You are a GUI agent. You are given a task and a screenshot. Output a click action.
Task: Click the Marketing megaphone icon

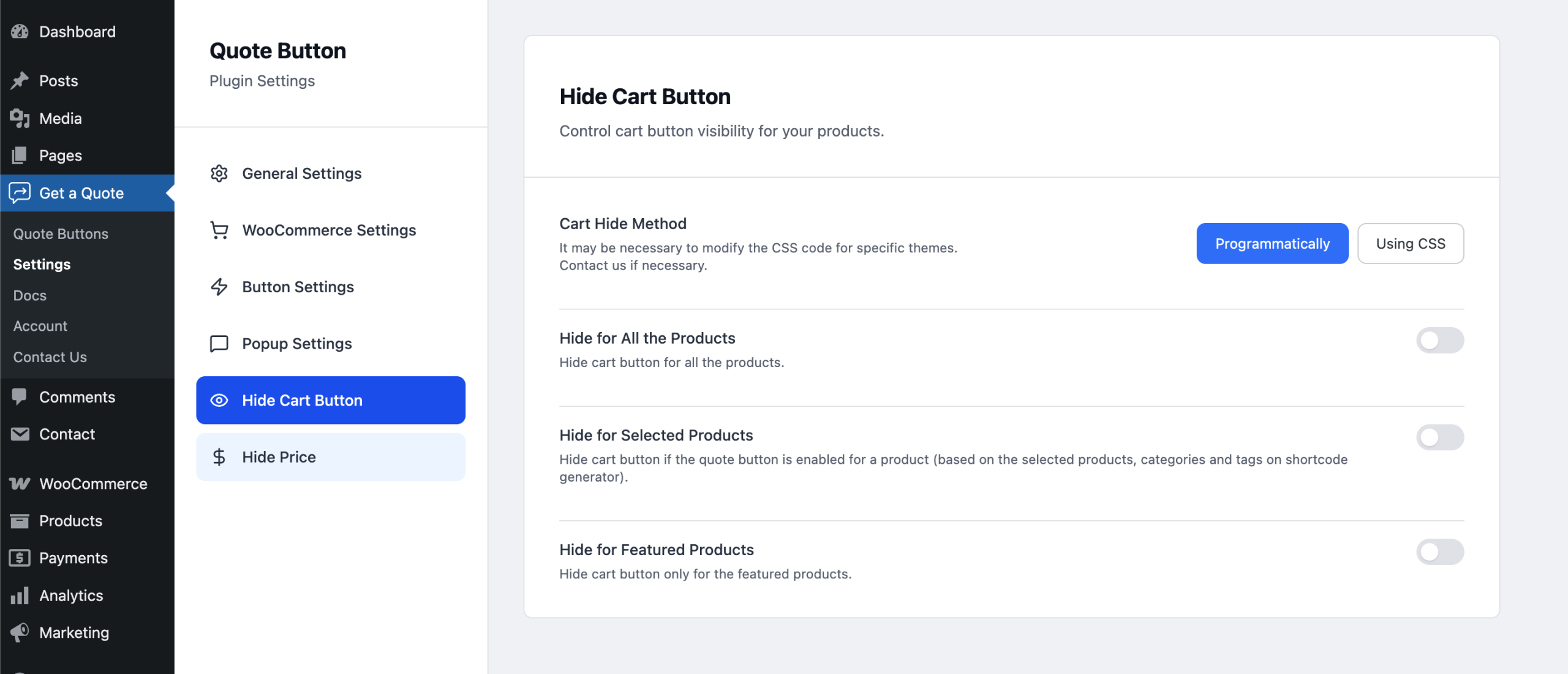(x=20, y=632)
